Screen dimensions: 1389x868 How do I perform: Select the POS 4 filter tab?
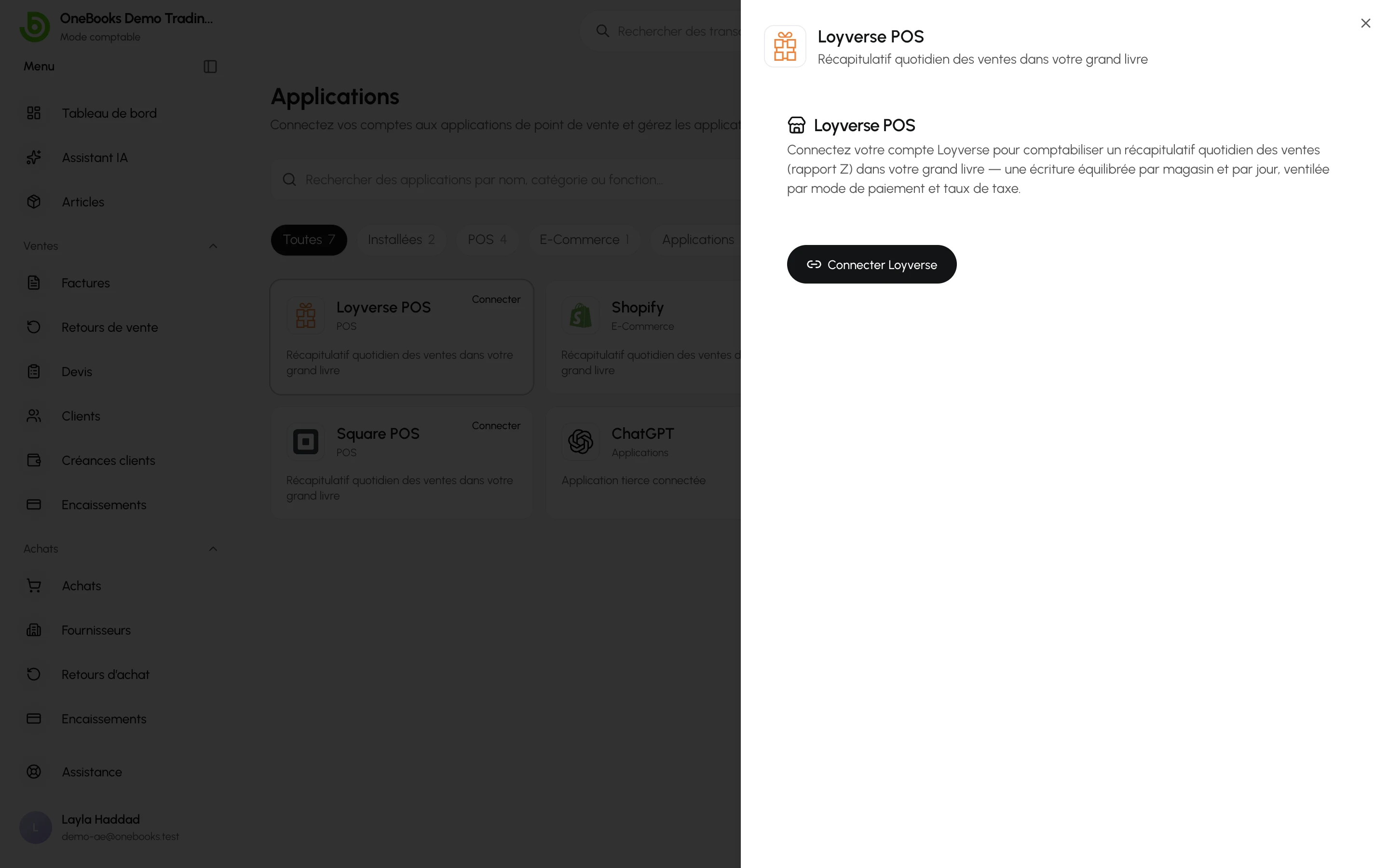487,239
